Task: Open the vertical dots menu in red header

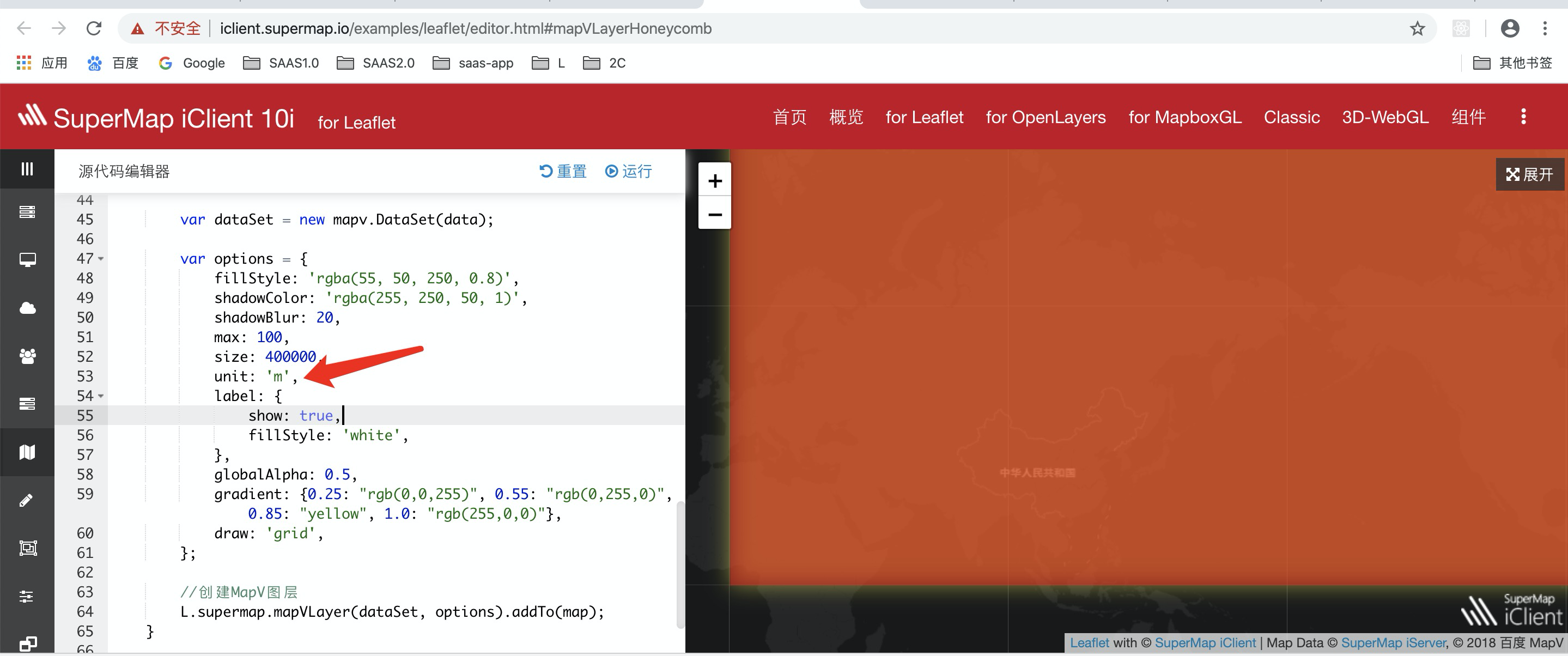Action: (1523, 117)
